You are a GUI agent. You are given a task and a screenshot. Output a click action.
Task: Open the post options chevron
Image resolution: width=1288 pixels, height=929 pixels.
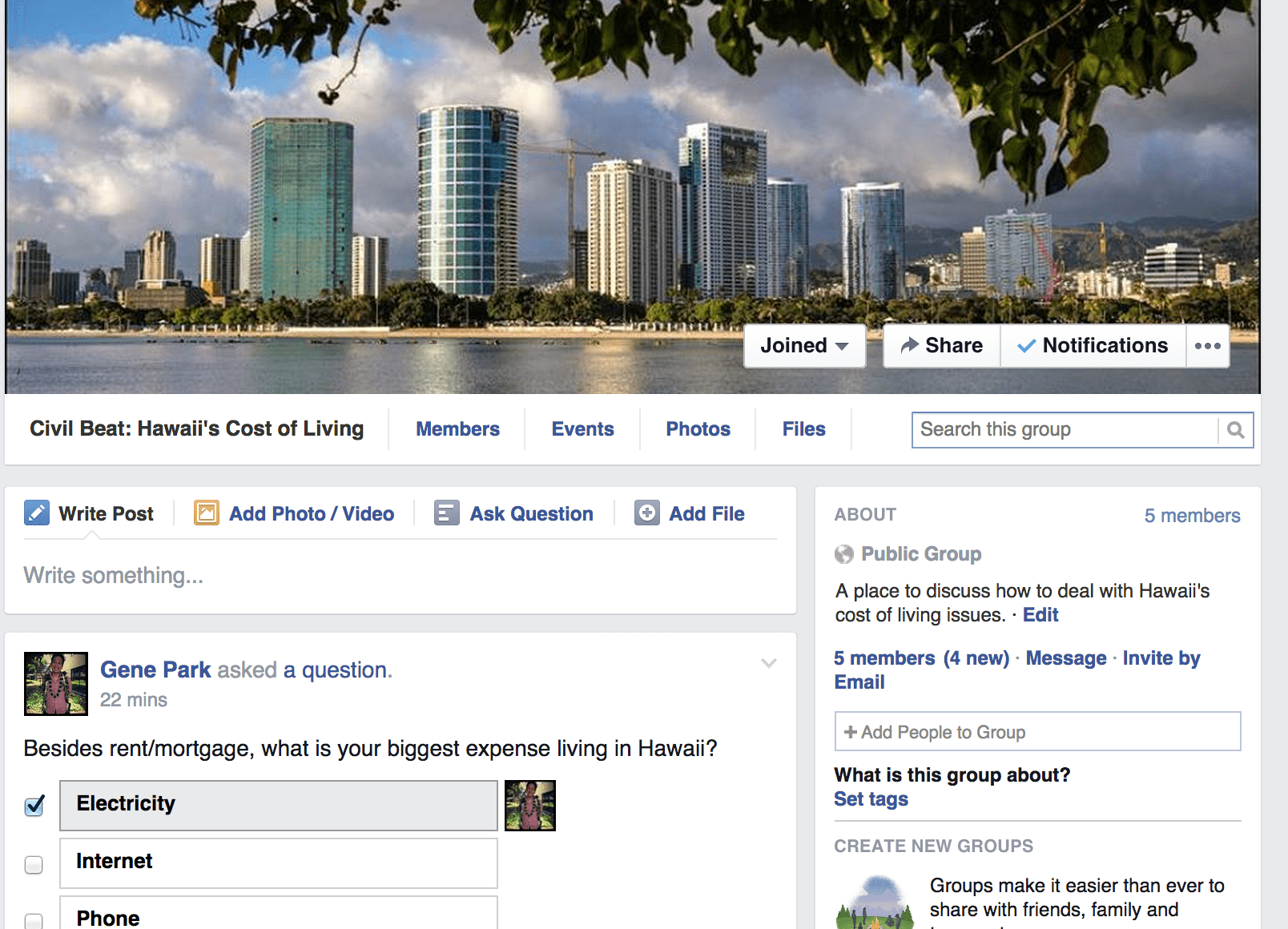(769, 663)
